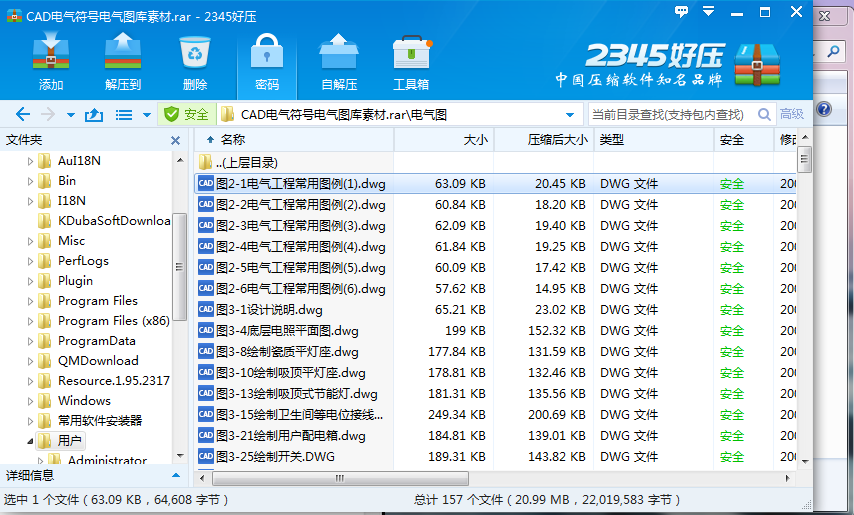Select Resource.1.95.2317 folder
The width and height of the screenshot is (854, 515).
pos(104,381)
